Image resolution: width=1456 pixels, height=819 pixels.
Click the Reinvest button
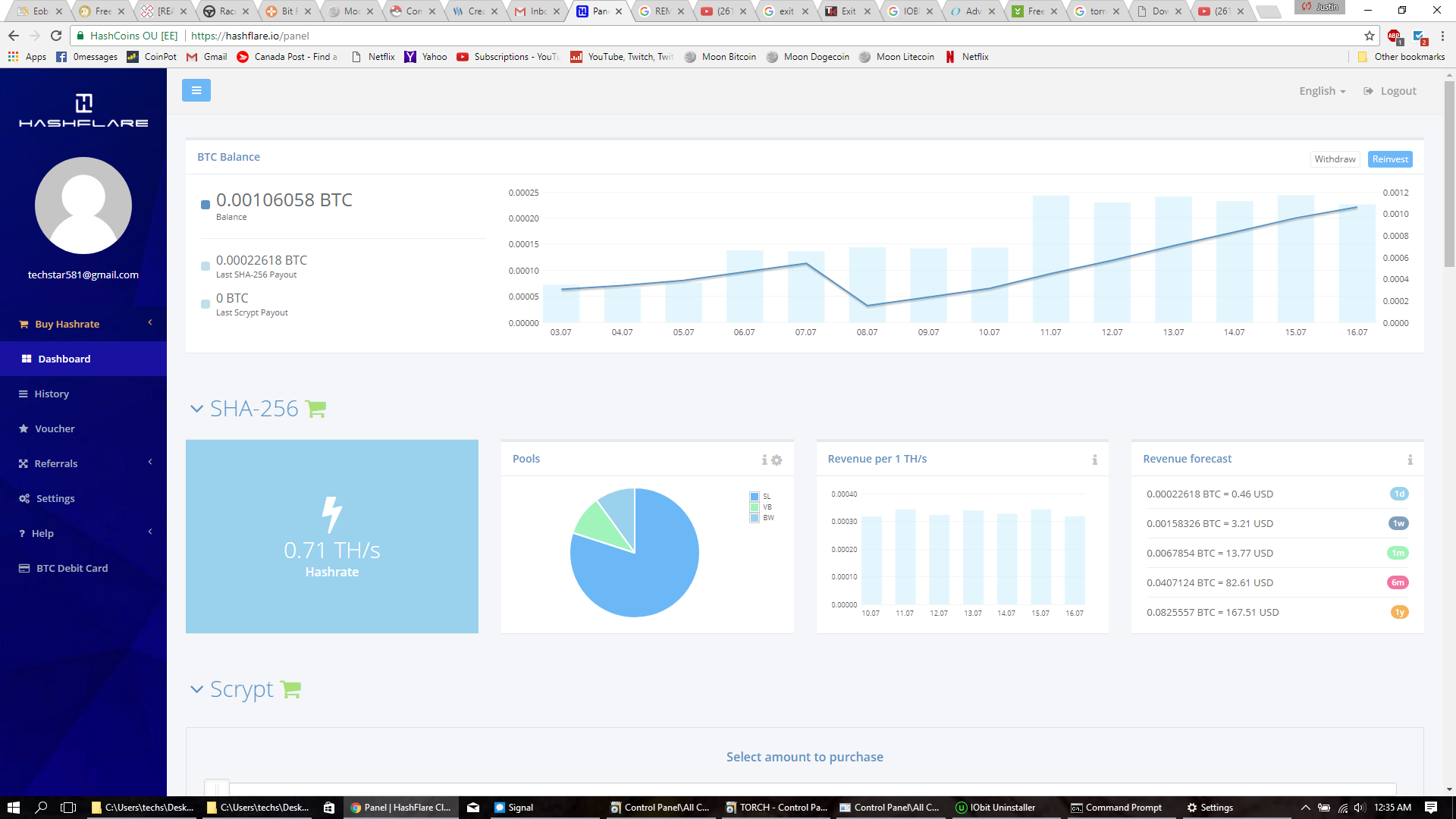pyautogui.click(x=1390, y=159)
